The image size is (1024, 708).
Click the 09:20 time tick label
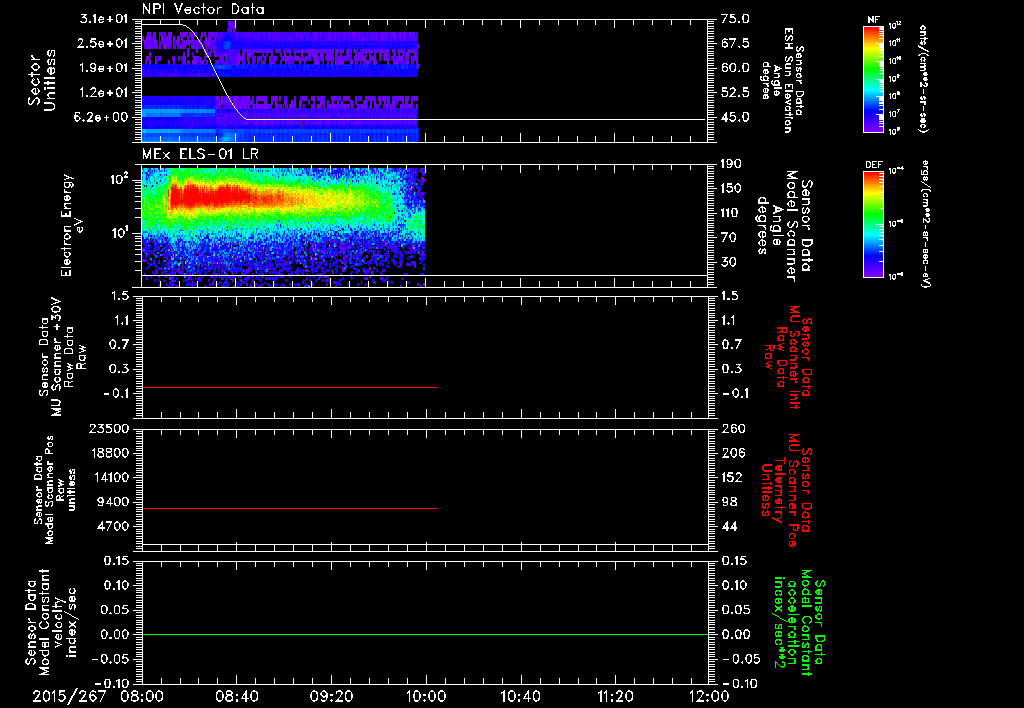pos(331,696)
